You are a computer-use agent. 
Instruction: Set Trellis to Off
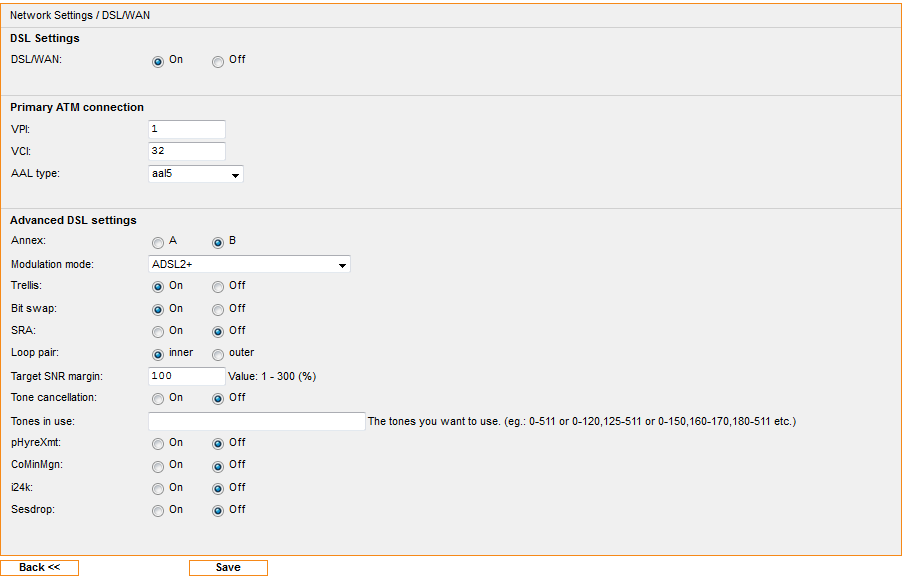coord(218,287)
